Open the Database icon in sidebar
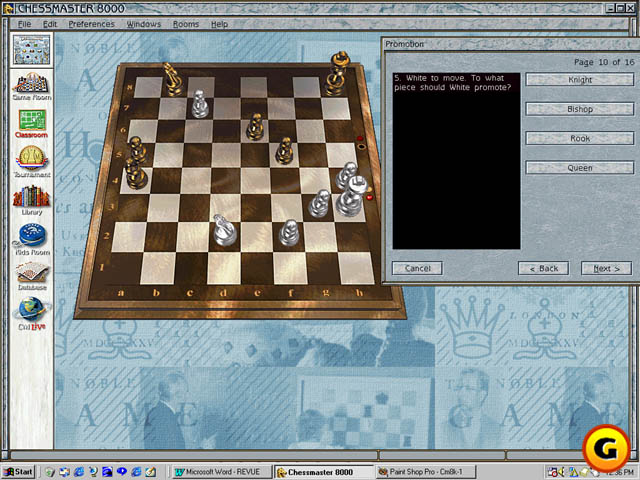The width and height of the screenshot is (640, 480). (32, 273)
